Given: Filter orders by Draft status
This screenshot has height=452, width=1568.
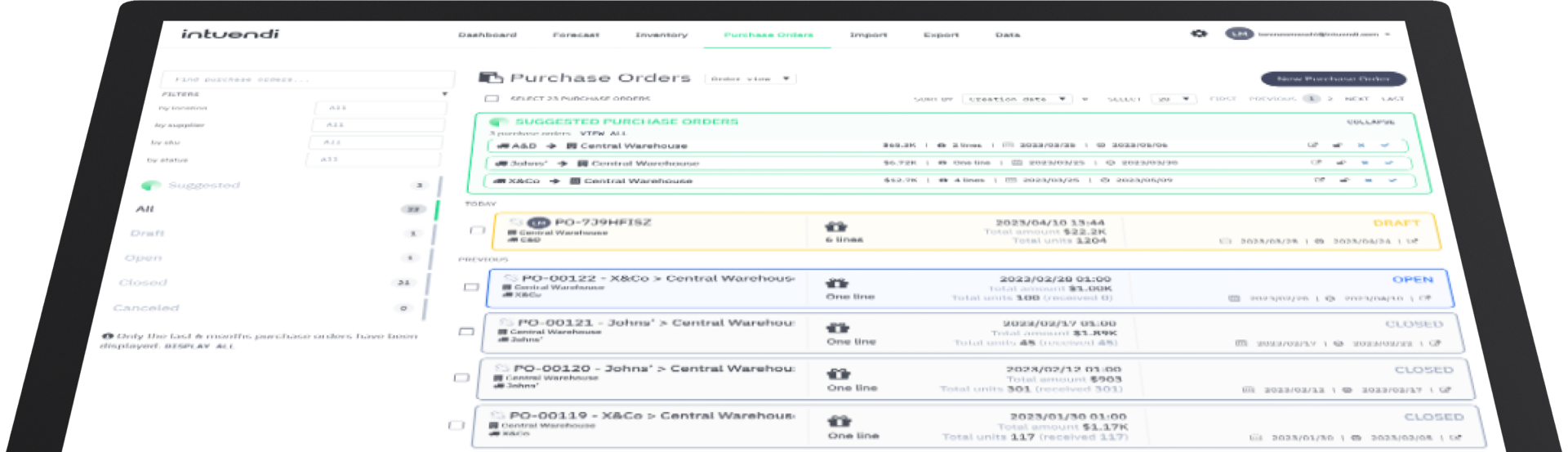Looking at the screenshot, I should [147, 233].
